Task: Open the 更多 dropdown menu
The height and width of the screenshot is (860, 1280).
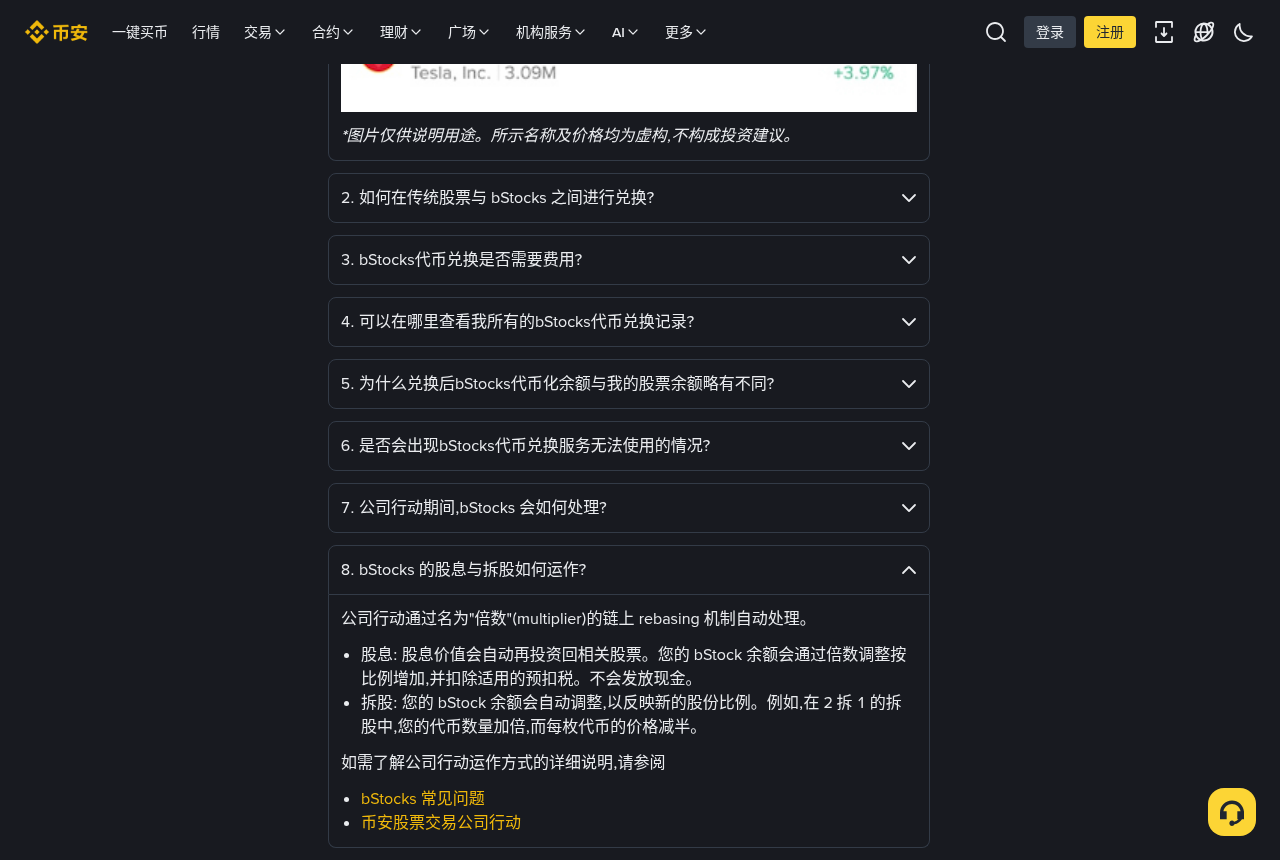Action: [686, 32]
